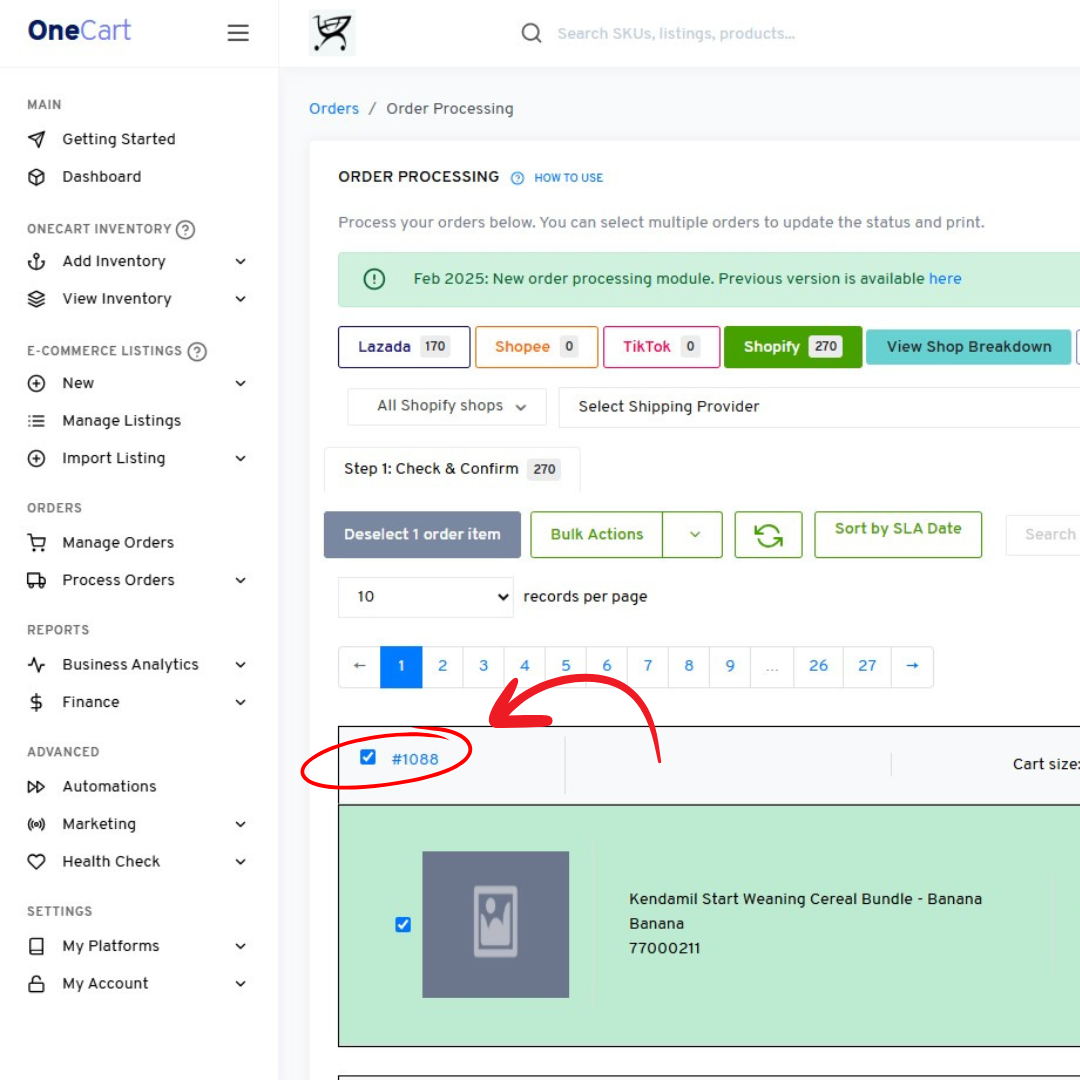The image size is (1080, 1080).
Task: Expand the New listings submenu chevron
Action: pyautogui.click(x=240, y=383)
